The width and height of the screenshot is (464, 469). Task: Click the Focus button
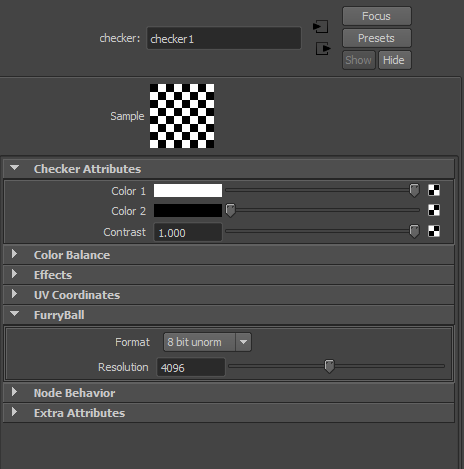point(377,16)
